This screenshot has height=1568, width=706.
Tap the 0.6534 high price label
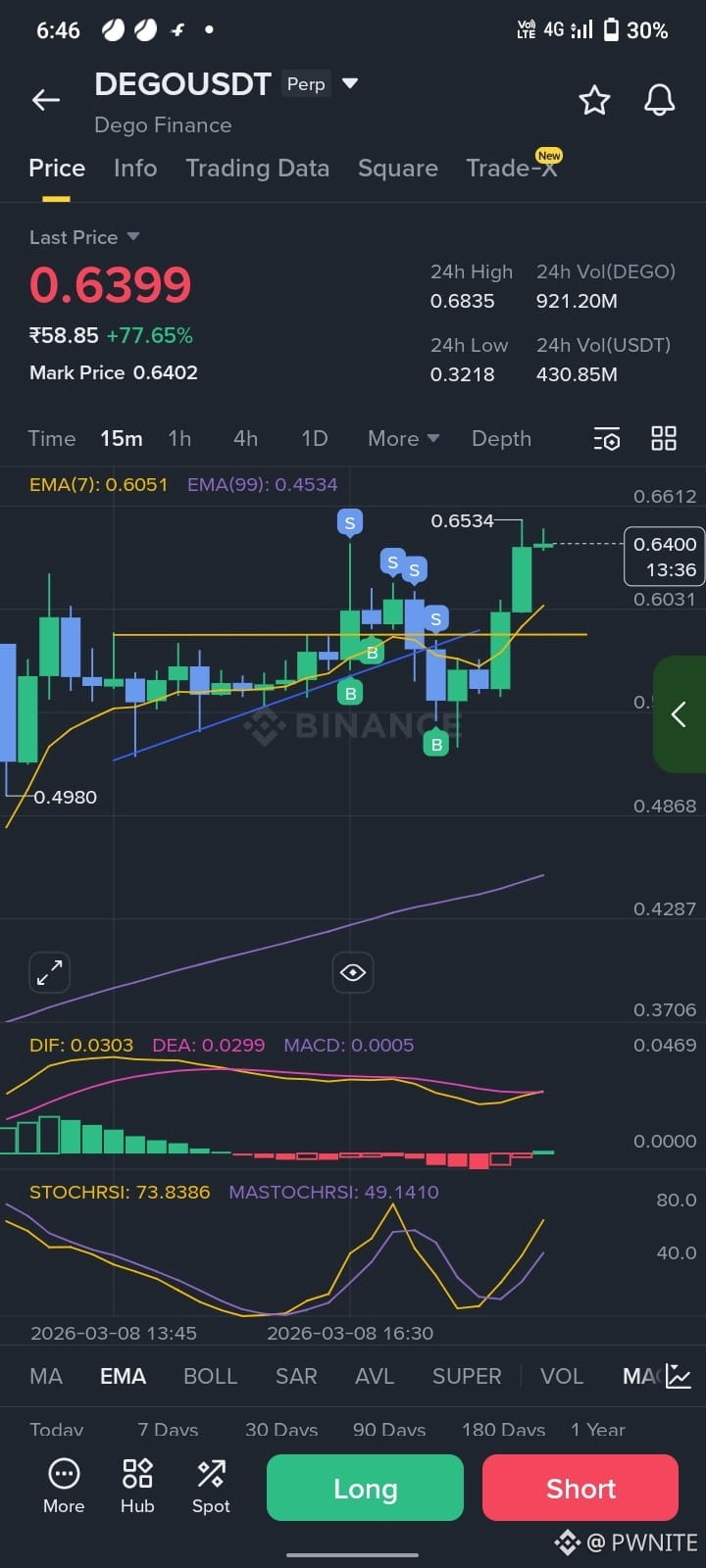462,520
